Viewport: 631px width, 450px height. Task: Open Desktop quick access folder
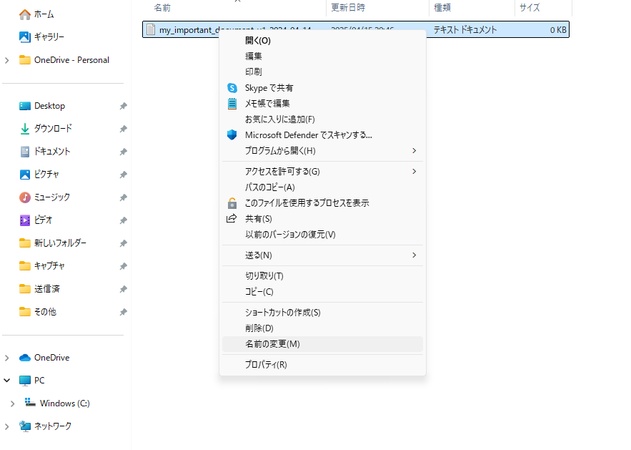pos(49,106)
